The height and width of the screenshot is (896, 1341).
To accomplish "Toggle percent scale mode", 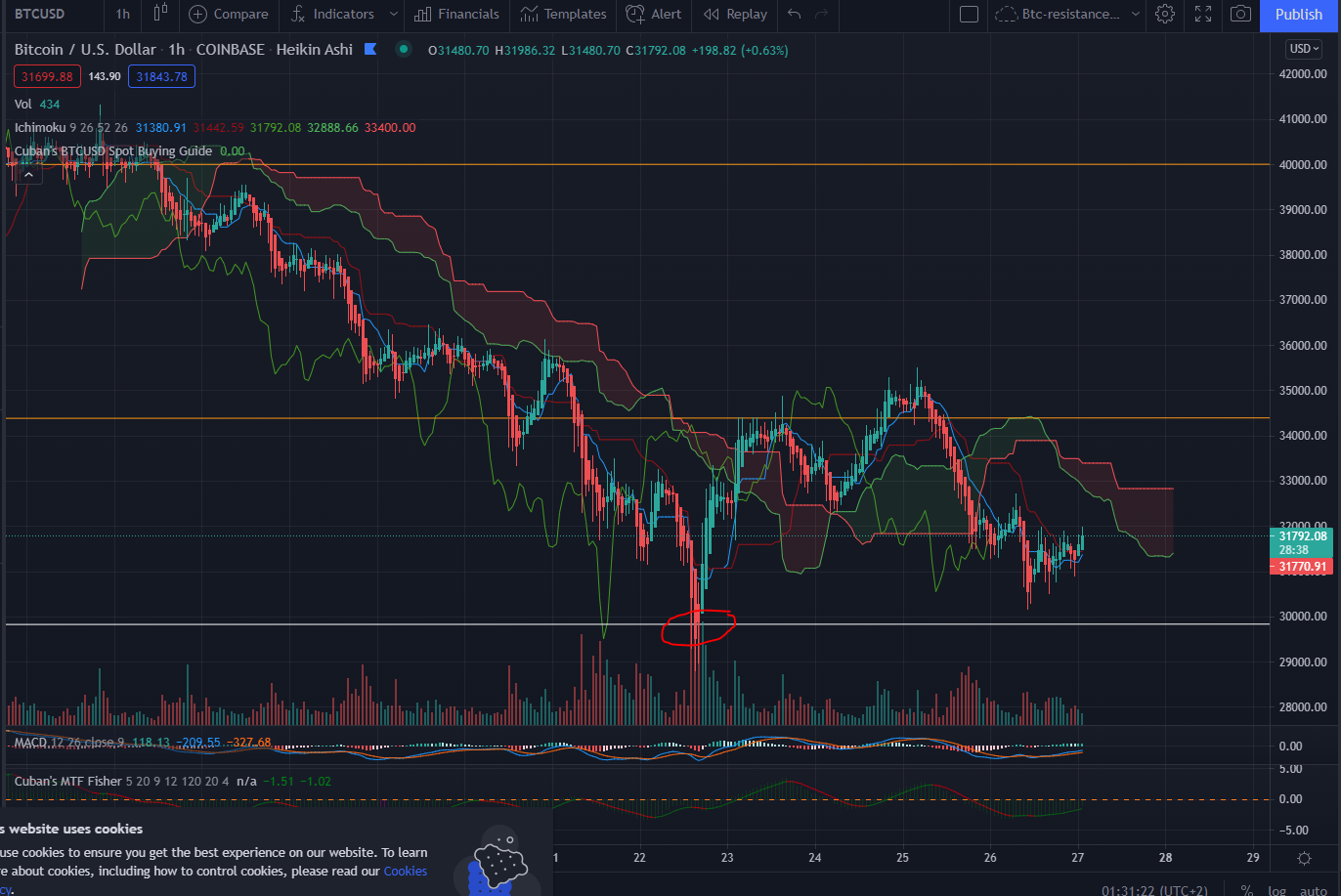I will coord(1246,890).
